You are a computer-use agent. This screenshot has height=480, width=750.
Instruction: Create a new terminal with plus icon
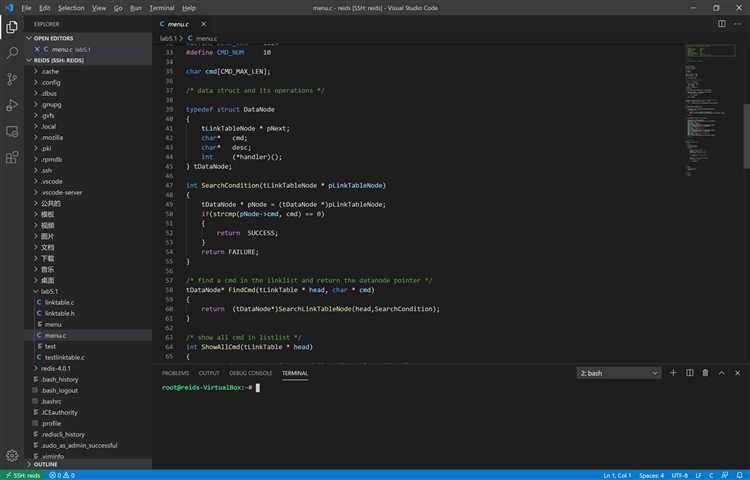[673, 373]
